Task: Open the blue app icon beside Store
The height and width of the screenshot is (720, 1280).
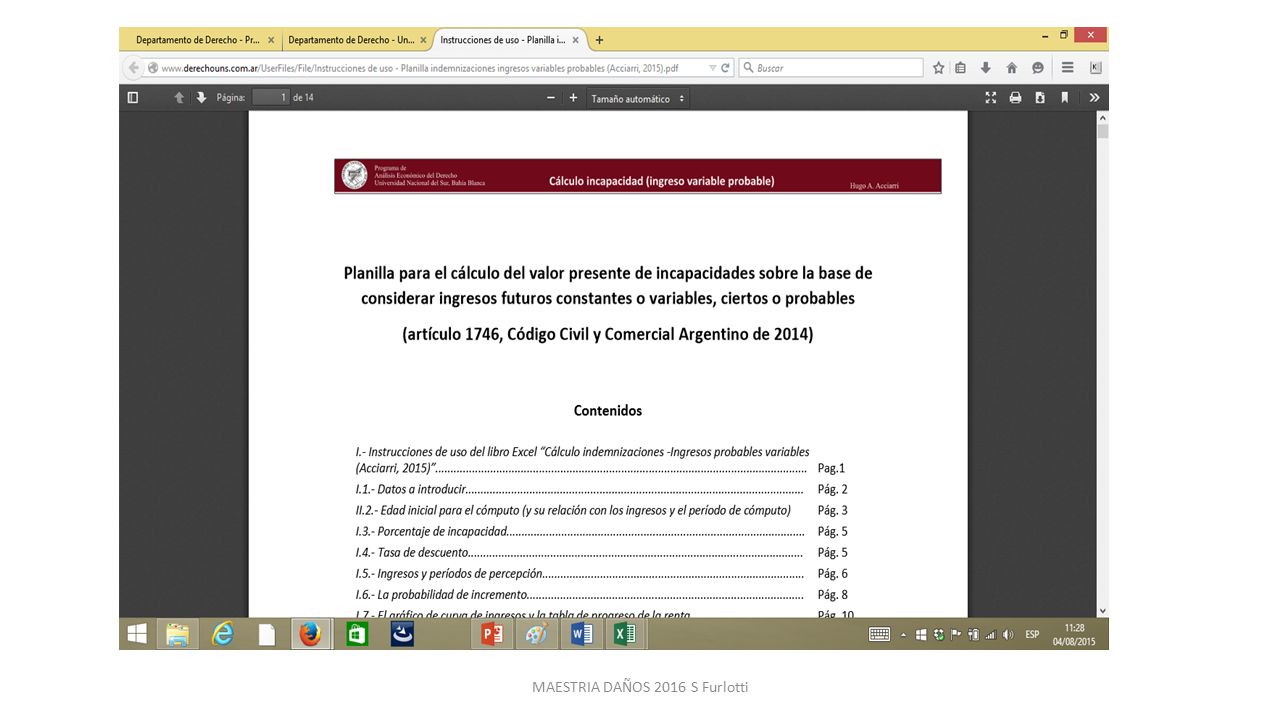Action: (402, 634)
